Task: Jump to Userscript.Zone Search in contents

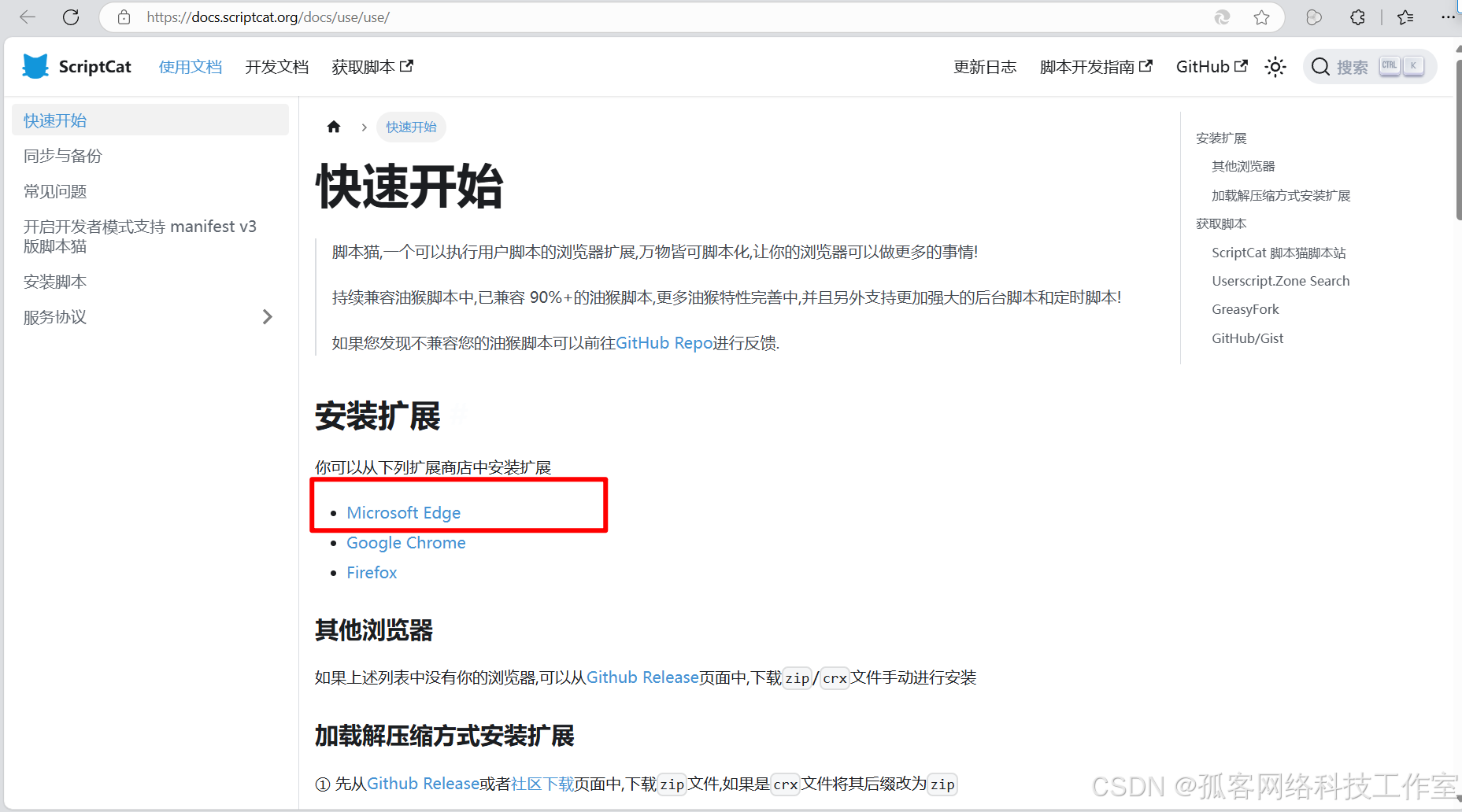Action: pos(1281,281)
